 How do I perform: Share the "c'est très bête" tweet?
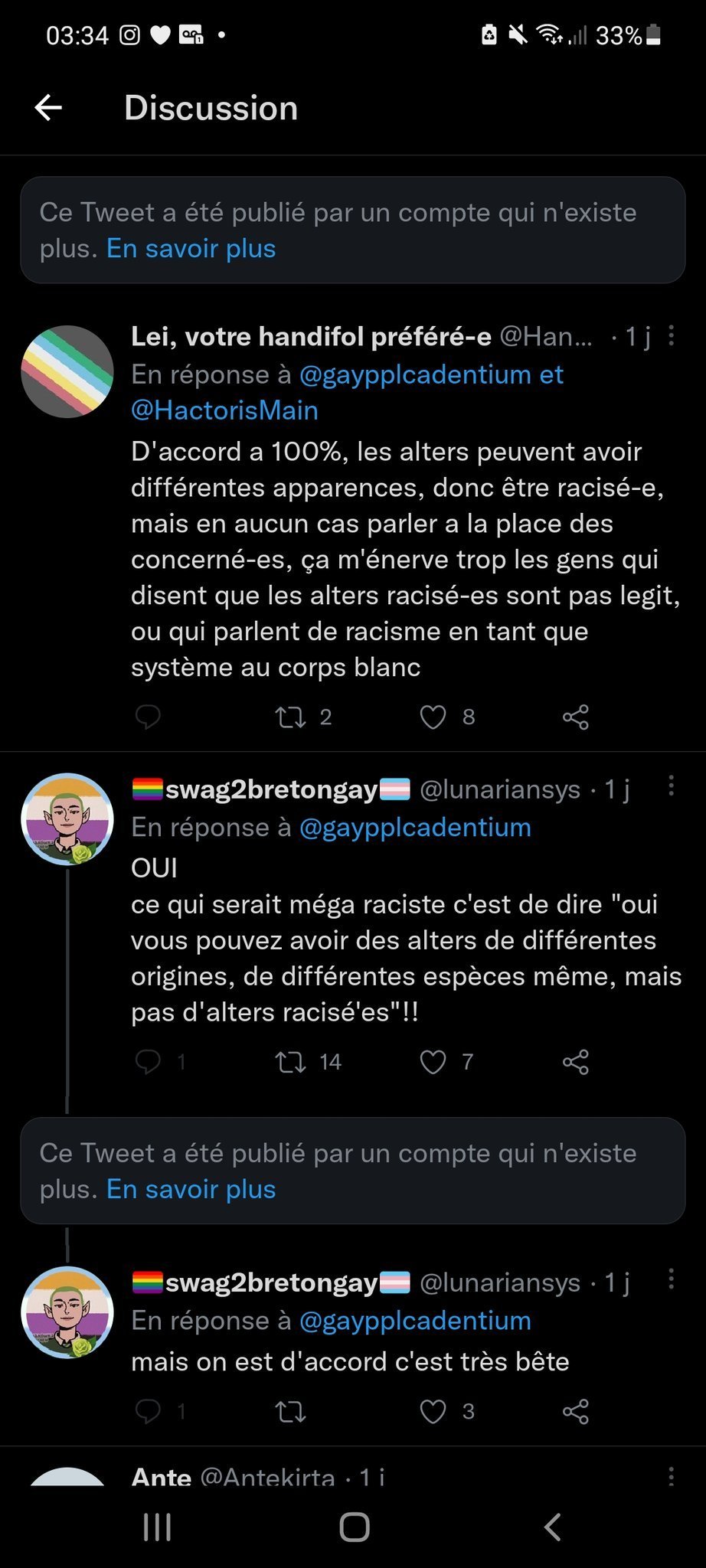pos(576,1411)
